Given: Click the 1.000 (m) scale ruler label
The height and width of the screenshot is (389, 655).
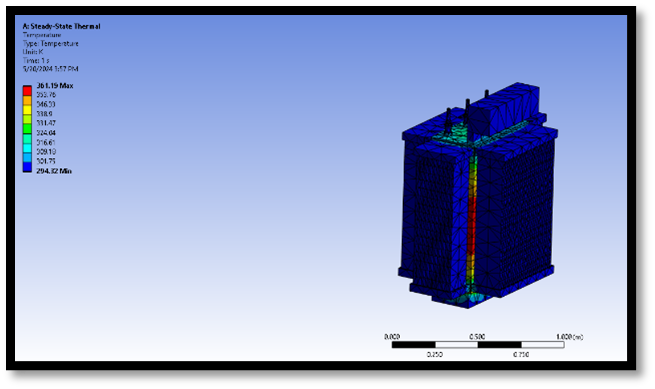Looking at the screenshot, I should tap(570, 336).
